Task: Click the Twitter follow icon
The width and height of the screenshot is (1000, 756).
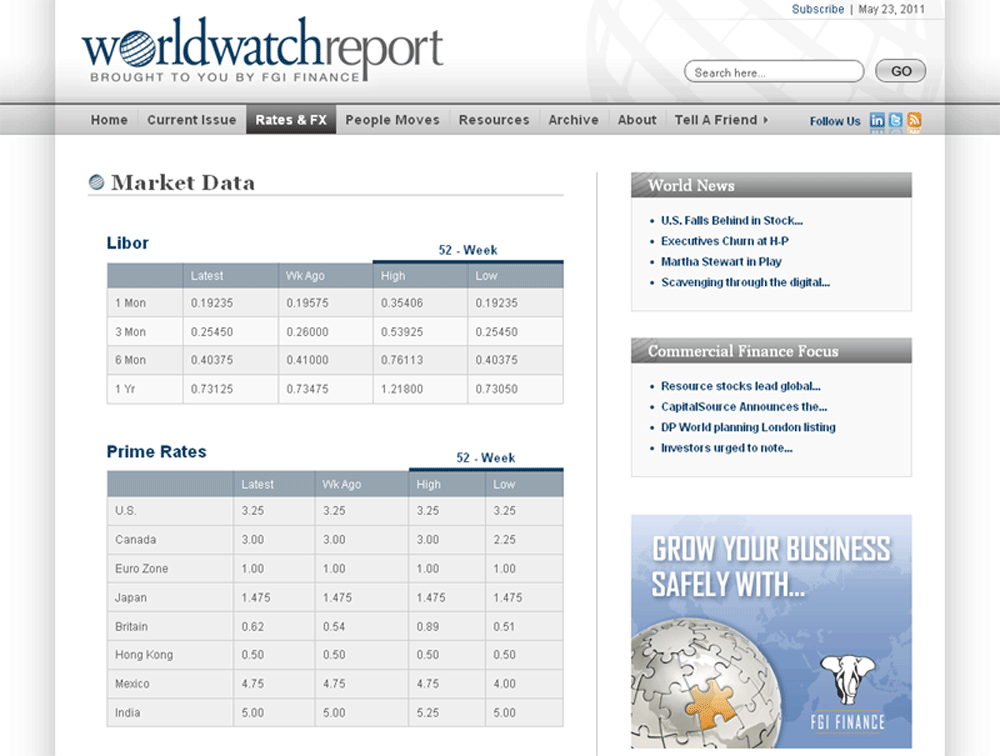Action: (x=896, y=120)
